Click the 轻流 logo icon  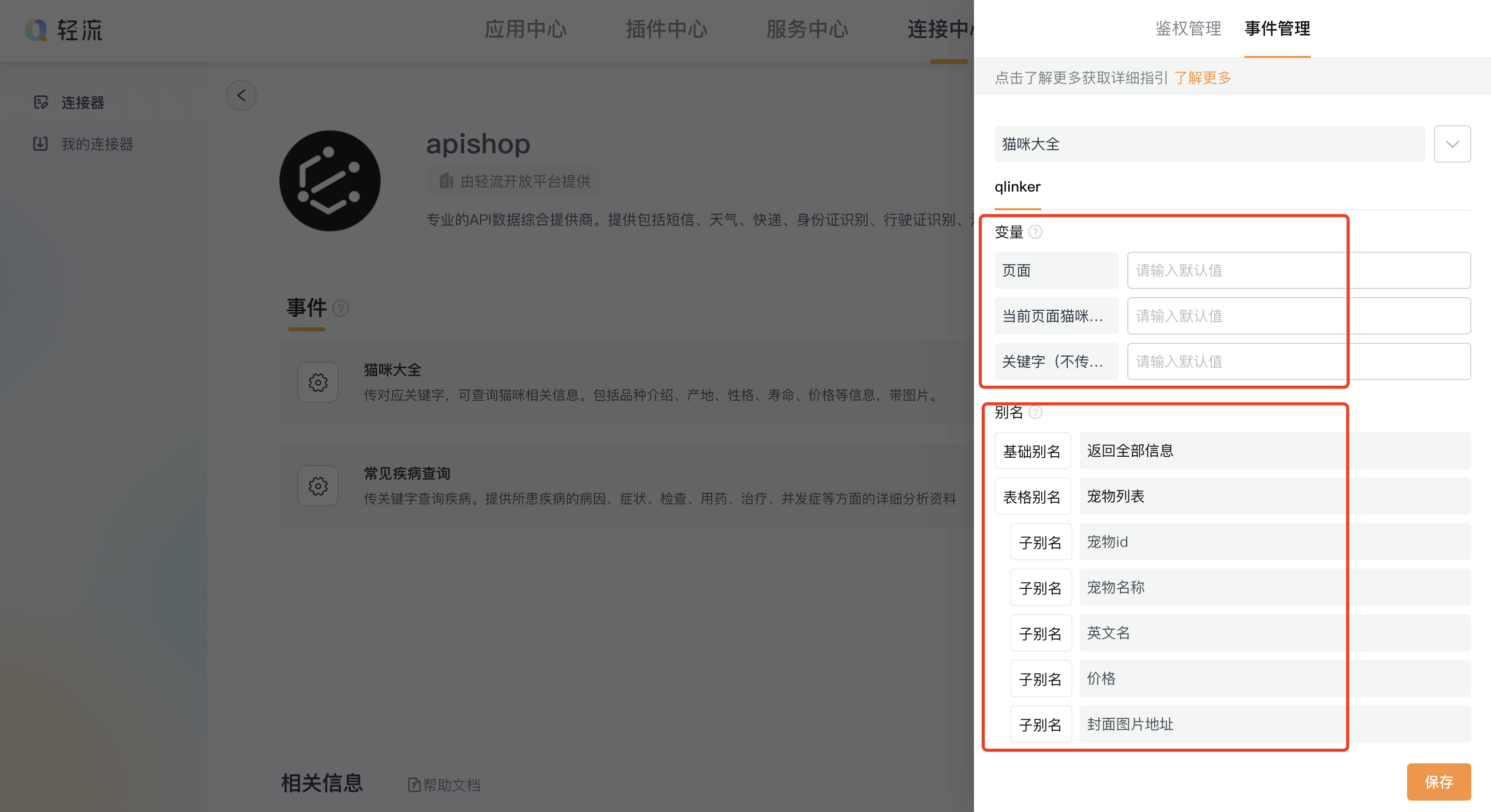[x=36, y=30]
